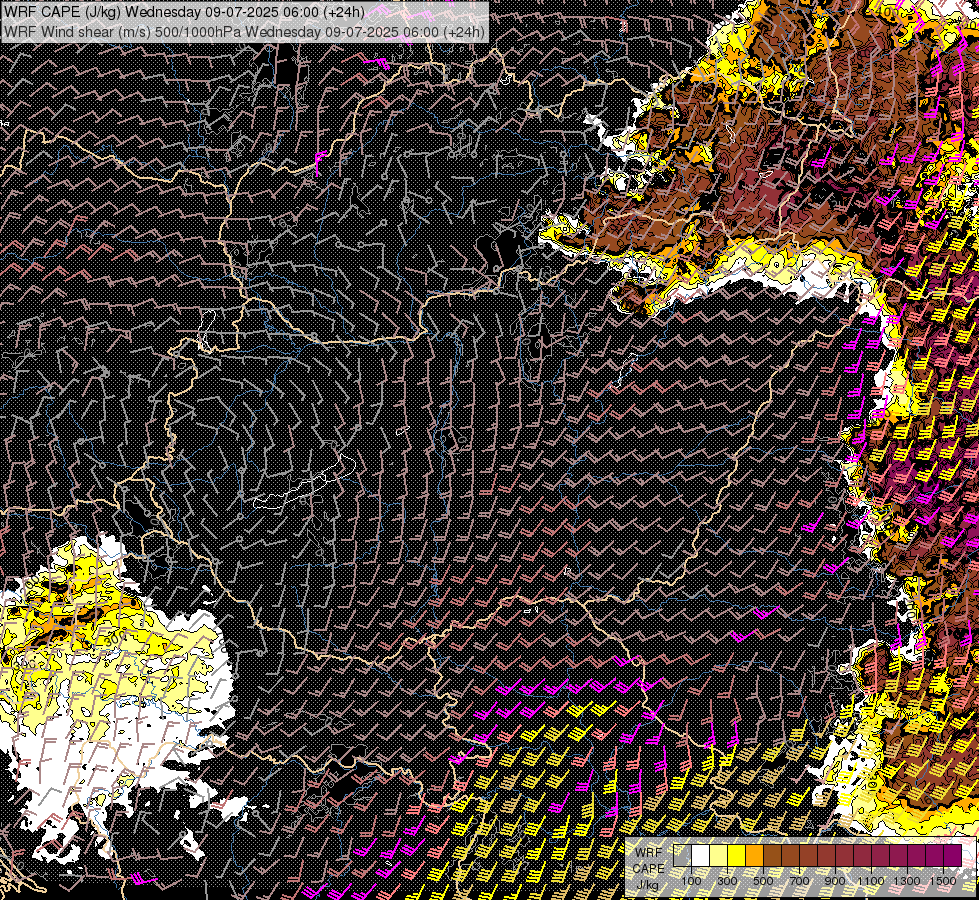The image size is (979, 900).
Task: Click the 300 contour label on the map
Action: click(x=114, y=639)
